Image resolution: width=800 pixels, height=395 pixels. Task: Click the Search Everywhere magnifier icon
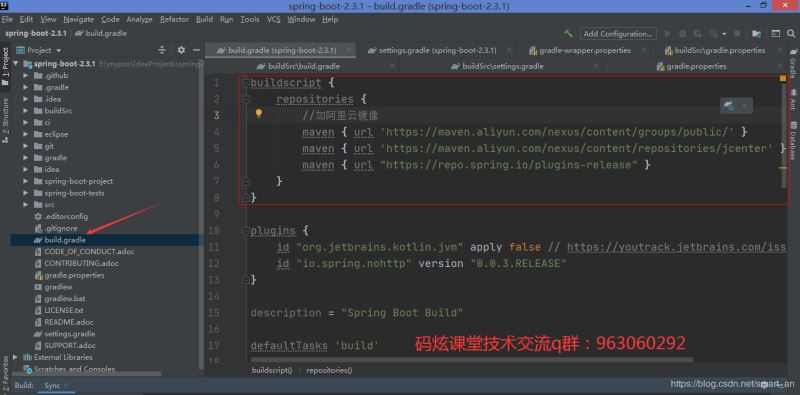pos(791,34)
